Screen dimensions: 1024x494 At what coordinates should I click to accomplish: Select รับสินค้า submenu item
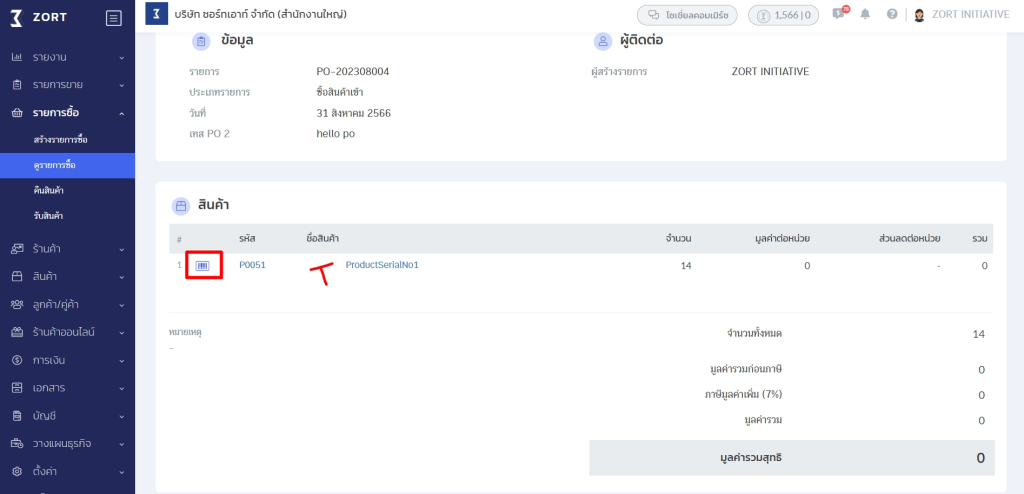pyautogui.click(x=48, y=216)
